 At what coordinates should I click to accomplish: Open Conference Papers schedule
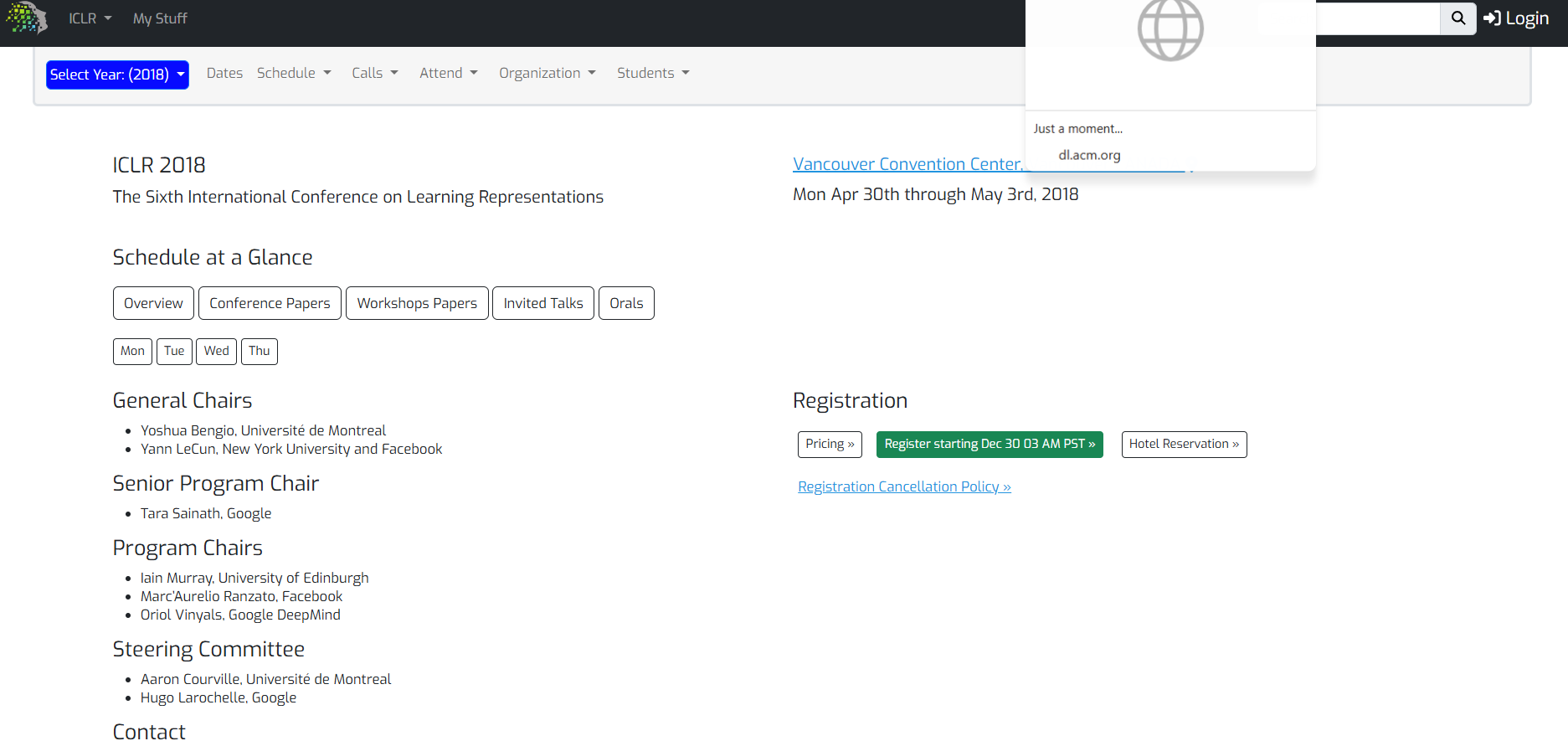click(x=270, y=303)
